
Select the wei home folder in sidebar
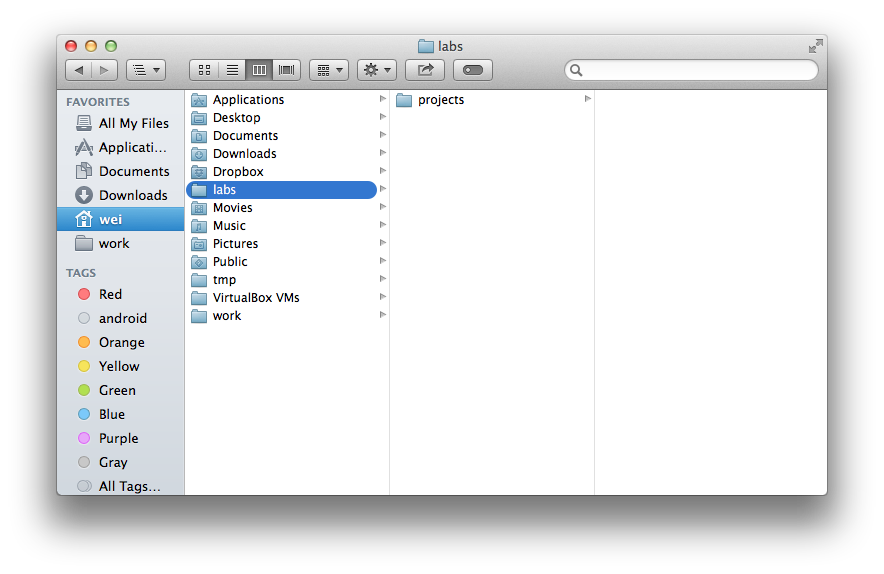pyautogui.click(x=121, y=219)
